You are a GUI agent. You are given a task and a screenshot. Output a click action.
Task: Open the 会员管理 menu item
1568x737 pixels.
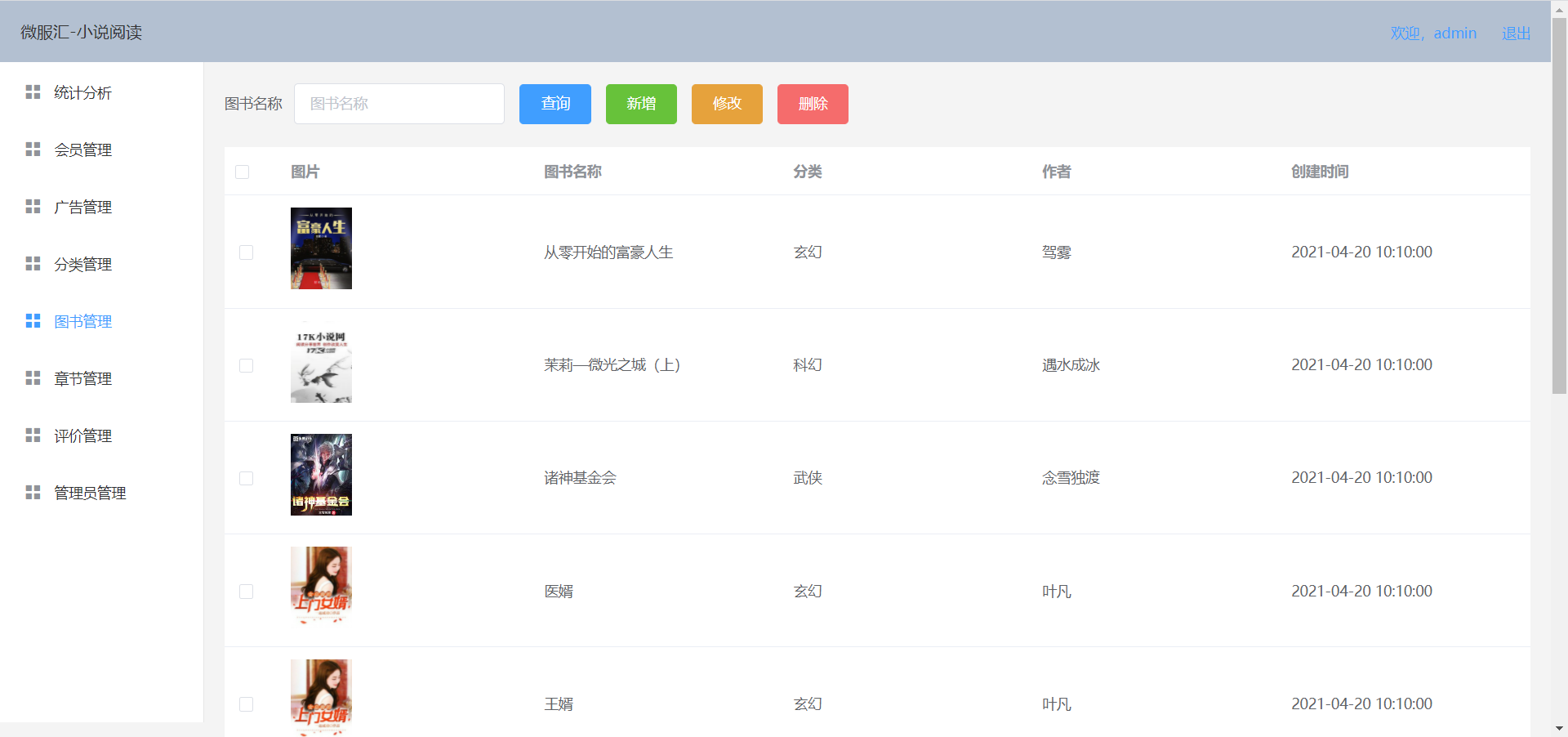[x=84, y=150]
